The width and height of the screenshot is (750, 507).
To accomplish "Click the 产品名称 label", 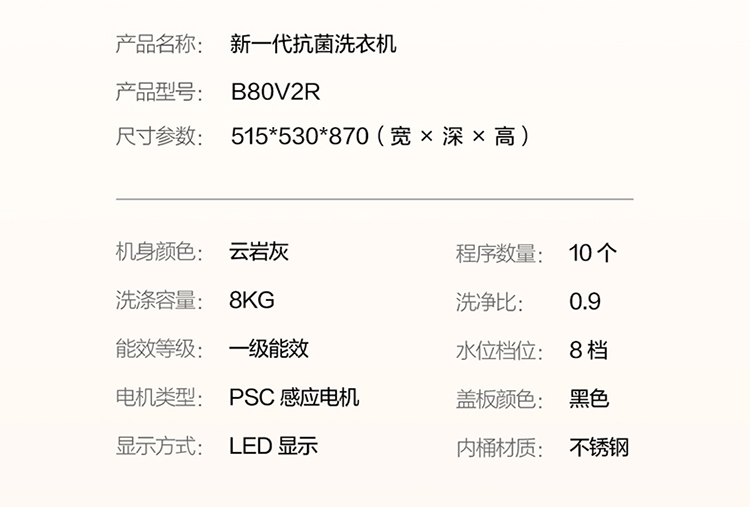I will click(x=159, y=44).
